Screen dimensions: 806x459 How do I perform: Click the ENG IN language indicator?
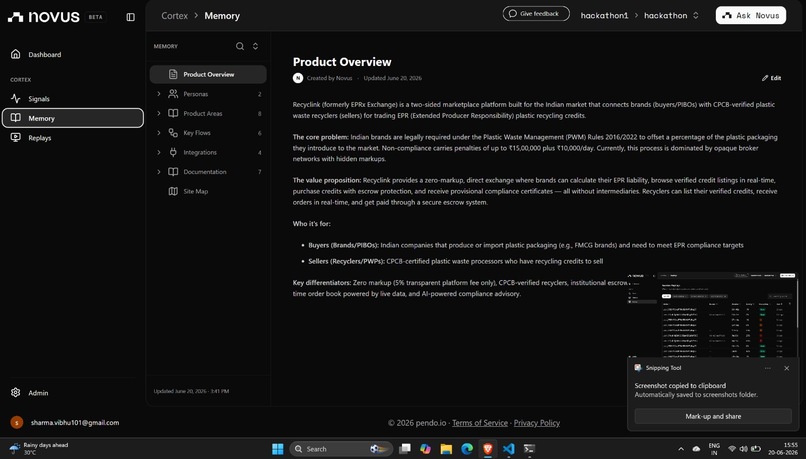click(x=714, y=449)
